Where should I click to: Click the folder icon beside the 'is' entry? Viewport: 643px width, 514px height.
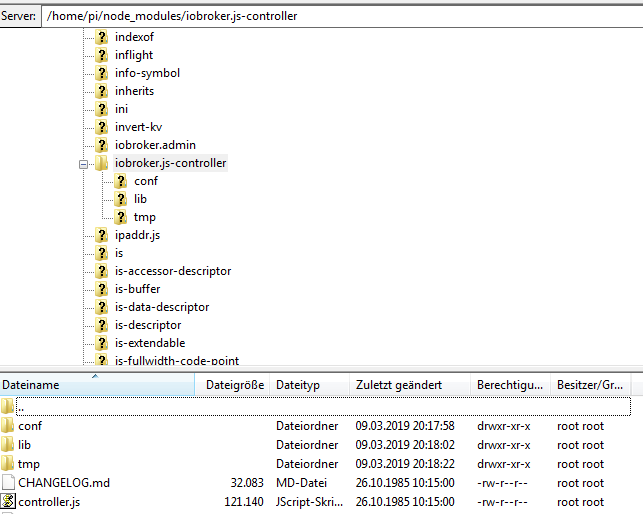click(x=101, y=254)
